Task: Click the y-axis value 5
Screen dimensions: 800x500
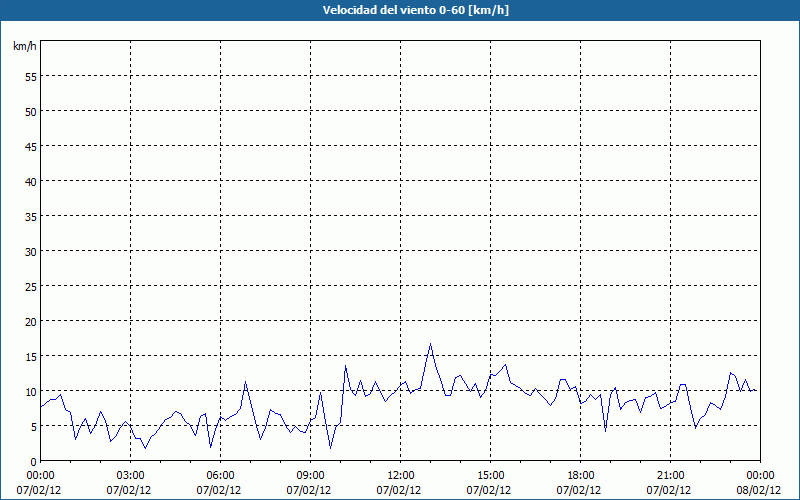Action: 34,427
